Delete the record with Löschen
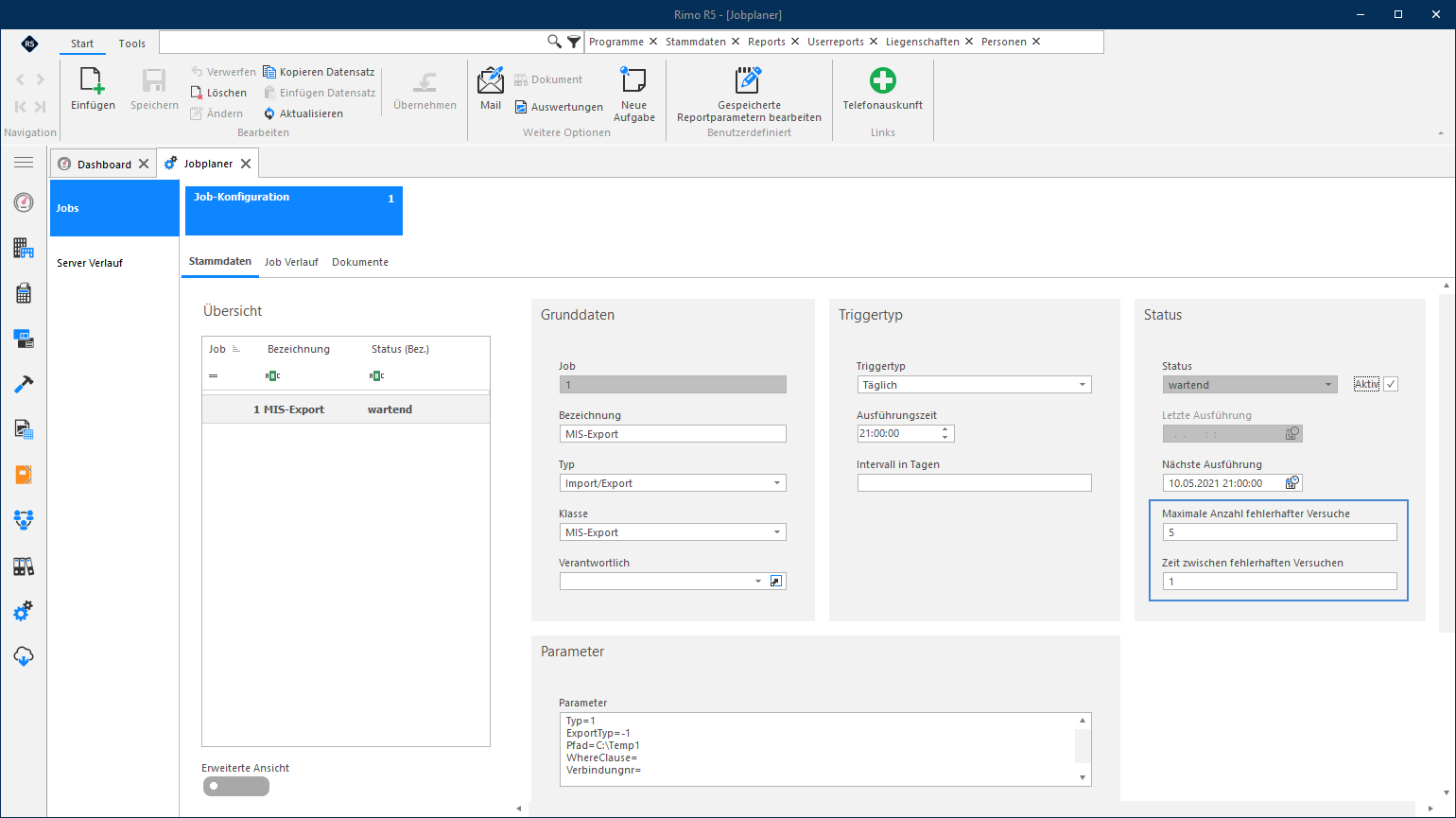 [x=218, y=93]
